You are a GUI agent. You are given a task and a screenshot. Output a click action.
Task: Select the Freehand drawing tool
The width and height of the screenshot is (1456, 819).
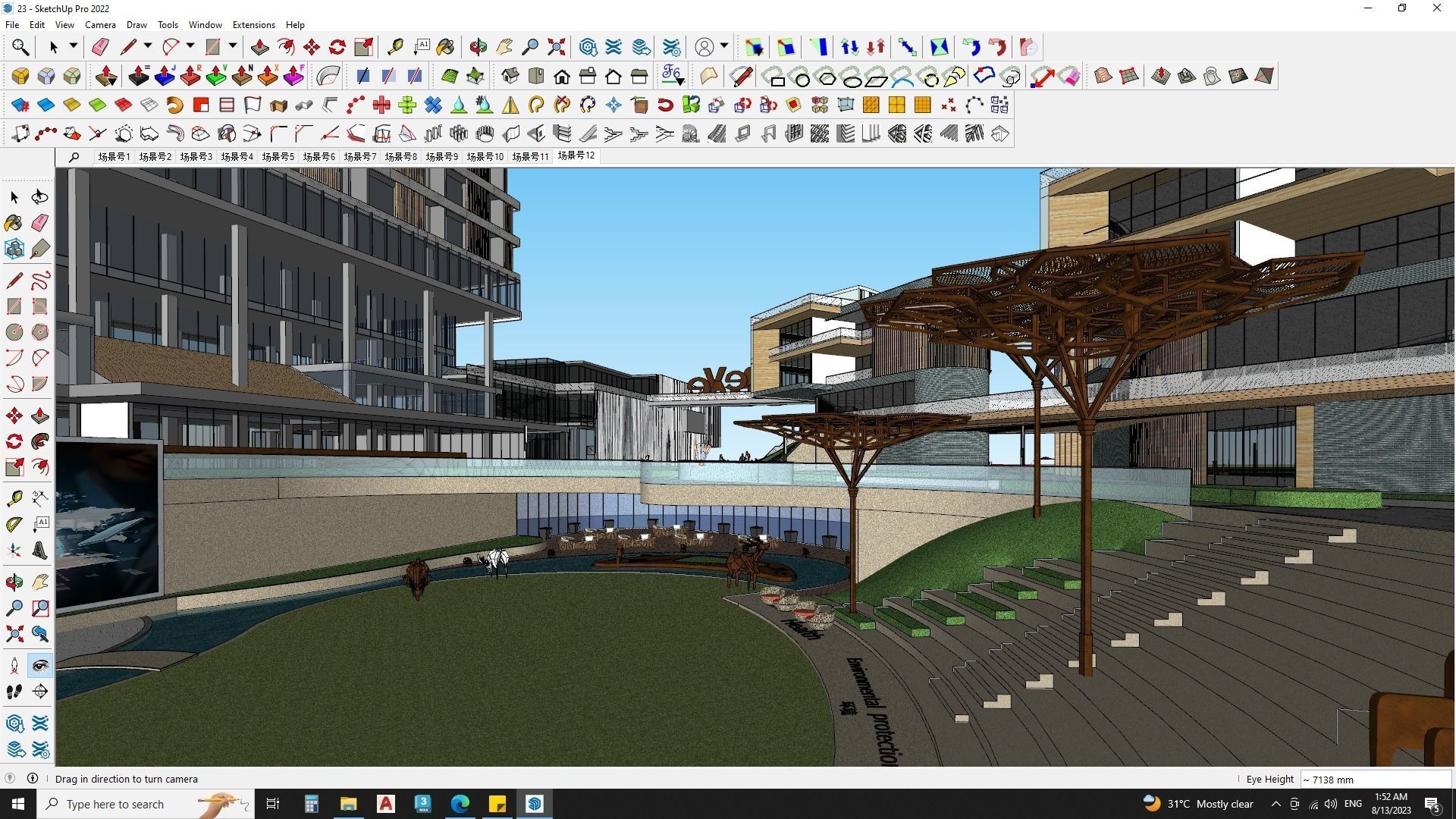40,281
